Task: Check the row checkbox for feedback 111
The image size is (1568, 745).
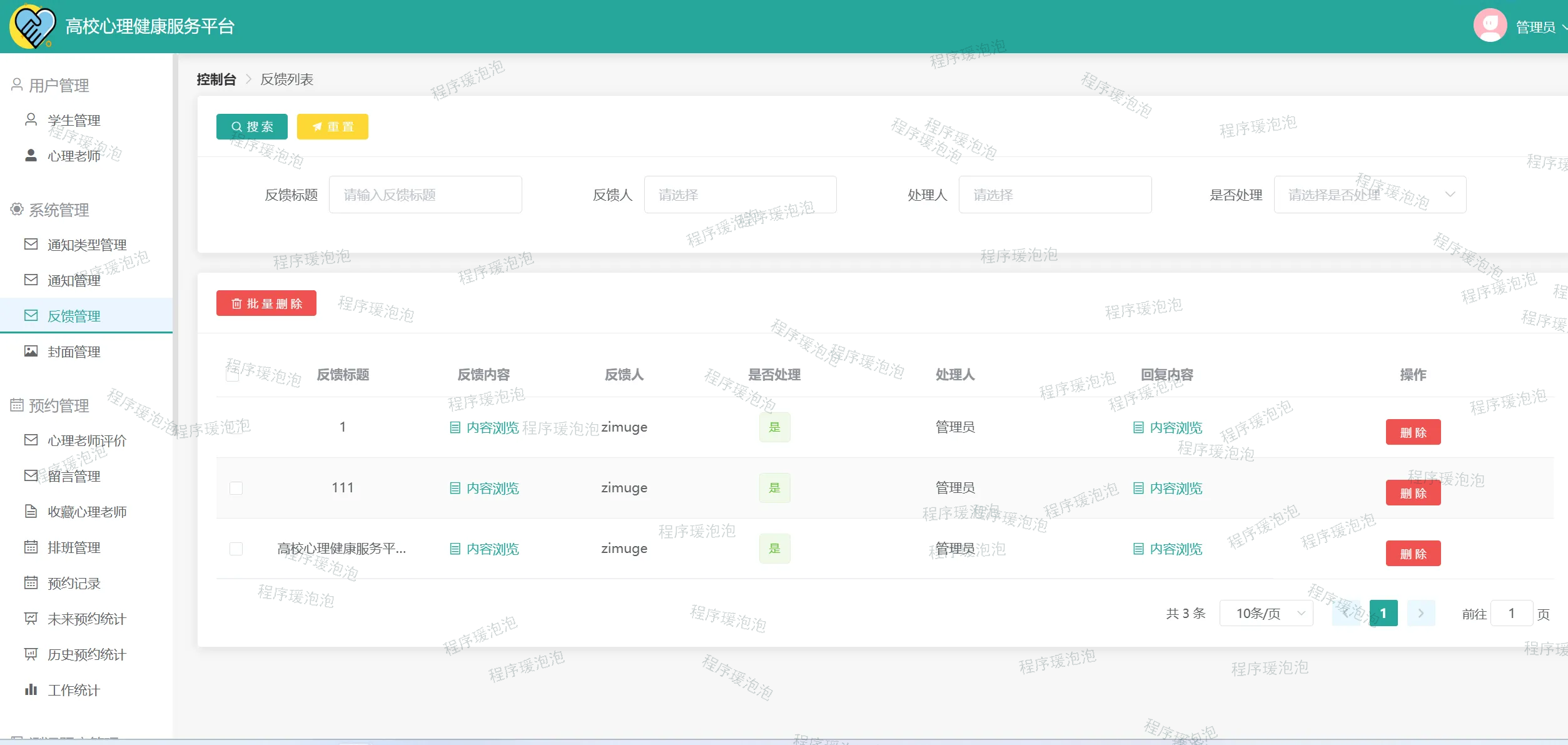Action: tap(236, 488)
